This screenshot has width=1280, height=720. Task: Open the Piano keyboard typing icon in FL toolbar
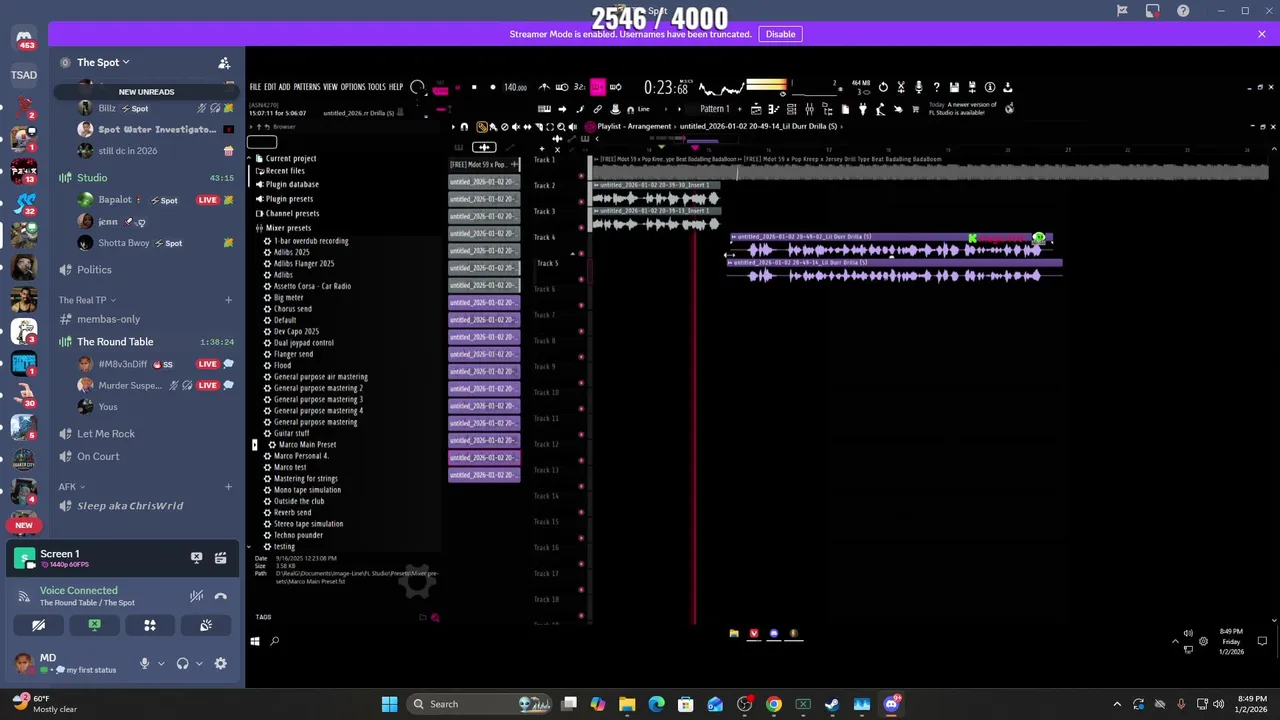click(x=544, y=109)
